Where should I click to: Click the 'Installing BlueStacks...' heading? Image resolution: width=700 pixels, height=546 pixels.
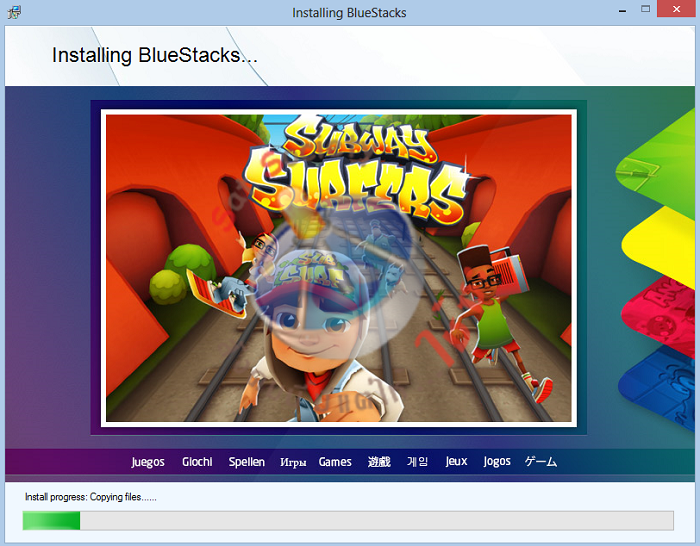tap(154, 55)
